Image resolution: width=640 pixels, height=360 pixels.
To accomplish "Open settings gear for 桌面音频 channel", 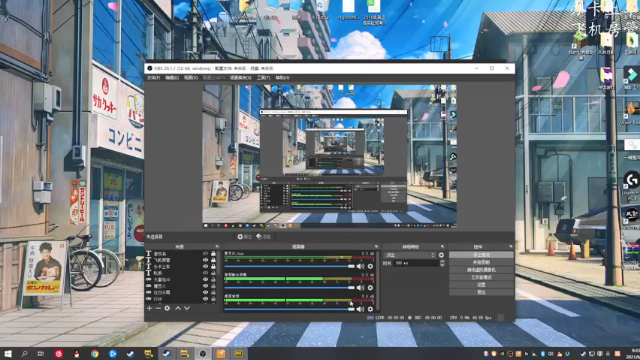I will 370,309.
